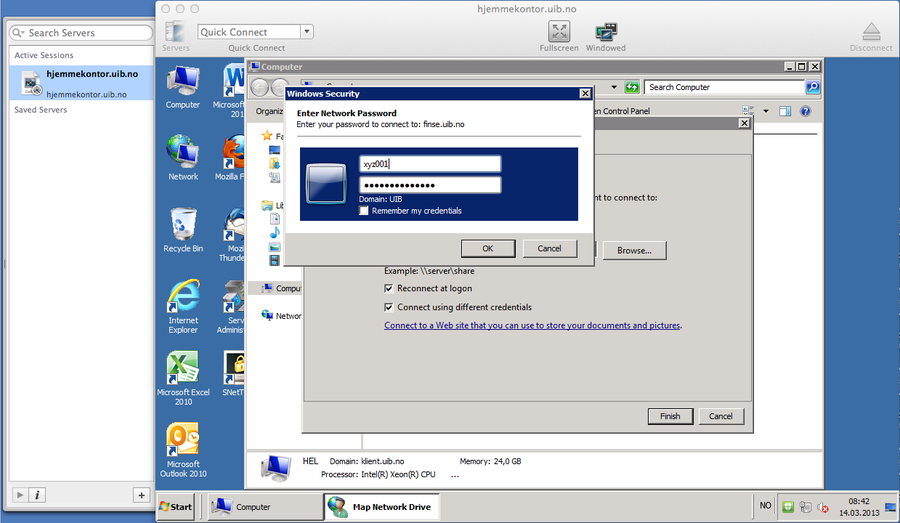Expand the Quick Connect dropdown
The image size is (900, 523).
[x=306, y=32]
